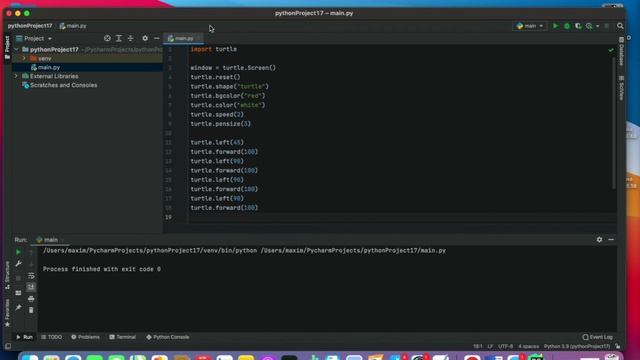Image resolution: width=640 pixels, height=360 pixels.
Task: Open 4 spaces indent settings
Action: [x=529, y=346]
